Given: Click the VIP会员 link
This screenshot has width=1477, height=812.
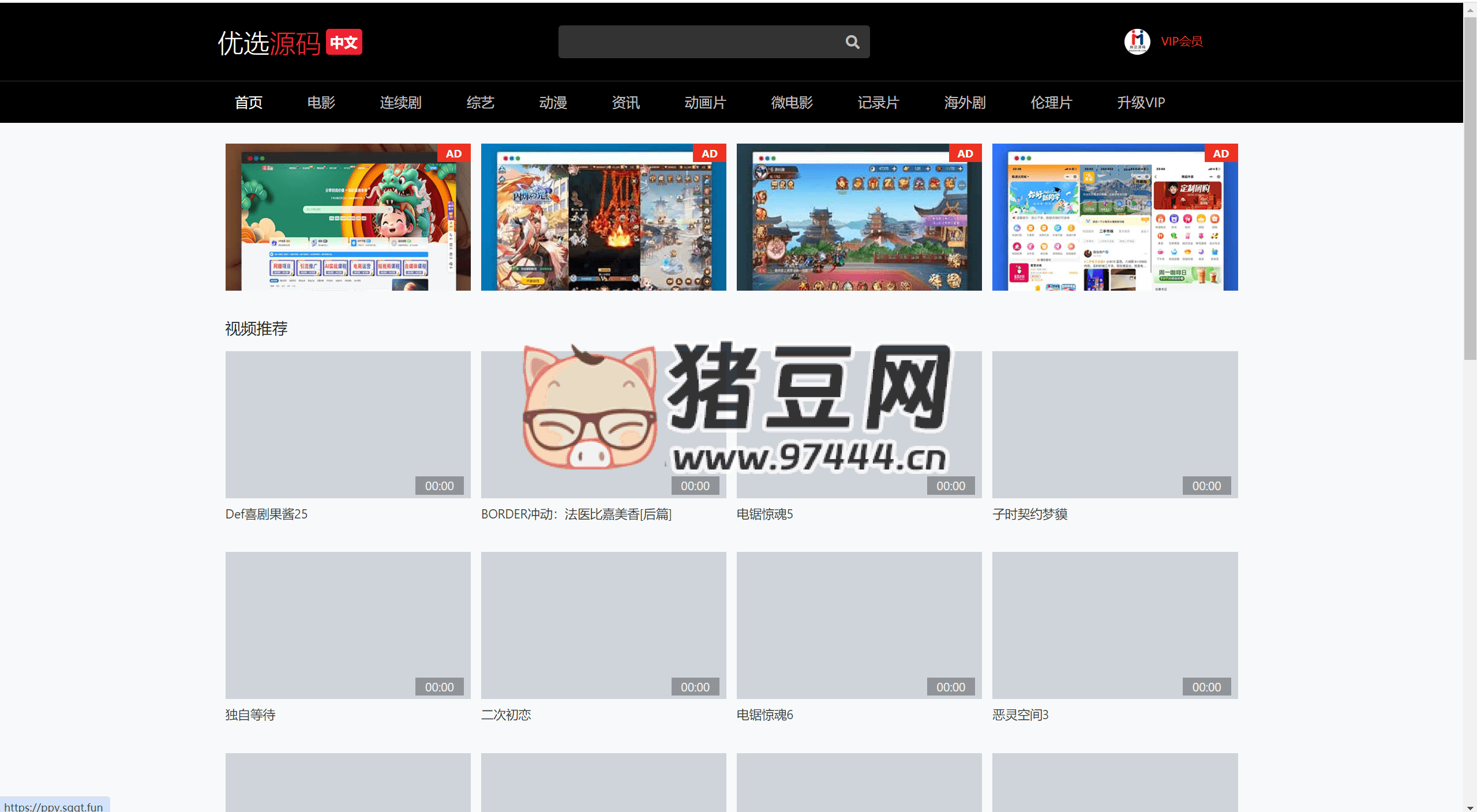Looking at the screenshot, I should [x=1181, y=42].
